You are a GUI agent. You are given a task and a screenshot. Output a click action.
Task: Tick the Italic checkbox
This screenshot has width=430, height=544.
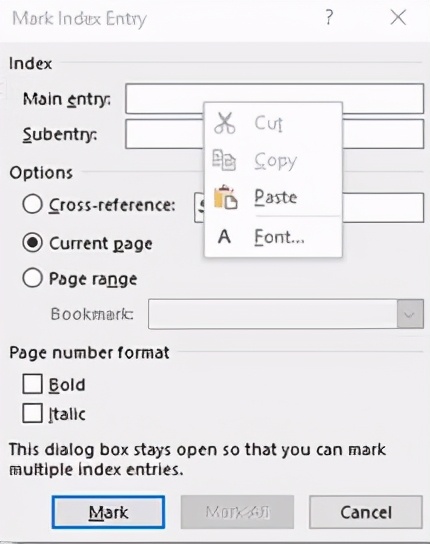point(33,413)
